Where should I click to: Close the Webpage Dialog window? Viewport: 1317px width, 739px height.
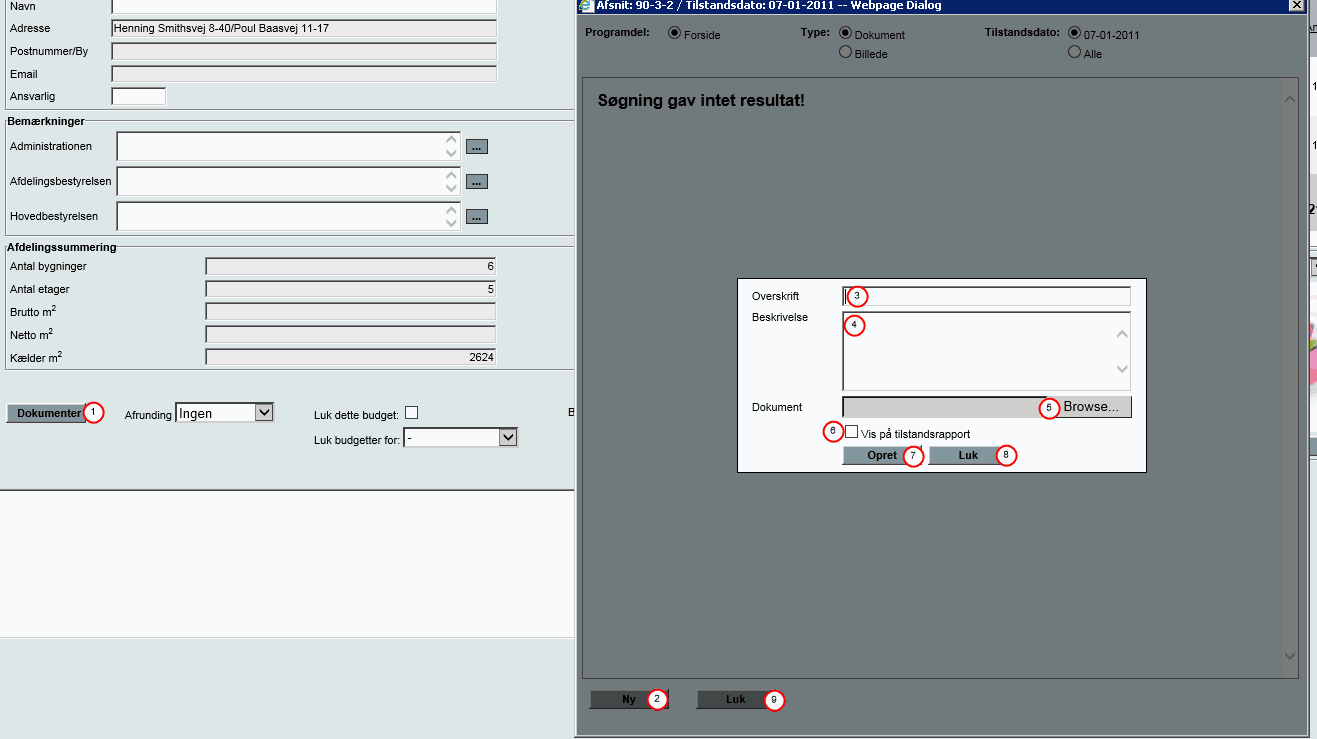pos(1296,5)
